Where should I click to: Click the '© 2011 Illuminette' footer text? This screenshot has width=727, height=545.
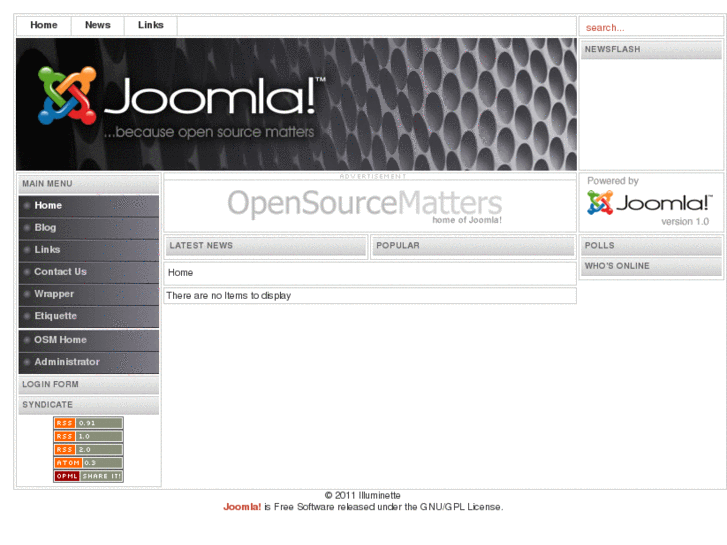pos(363,495)
